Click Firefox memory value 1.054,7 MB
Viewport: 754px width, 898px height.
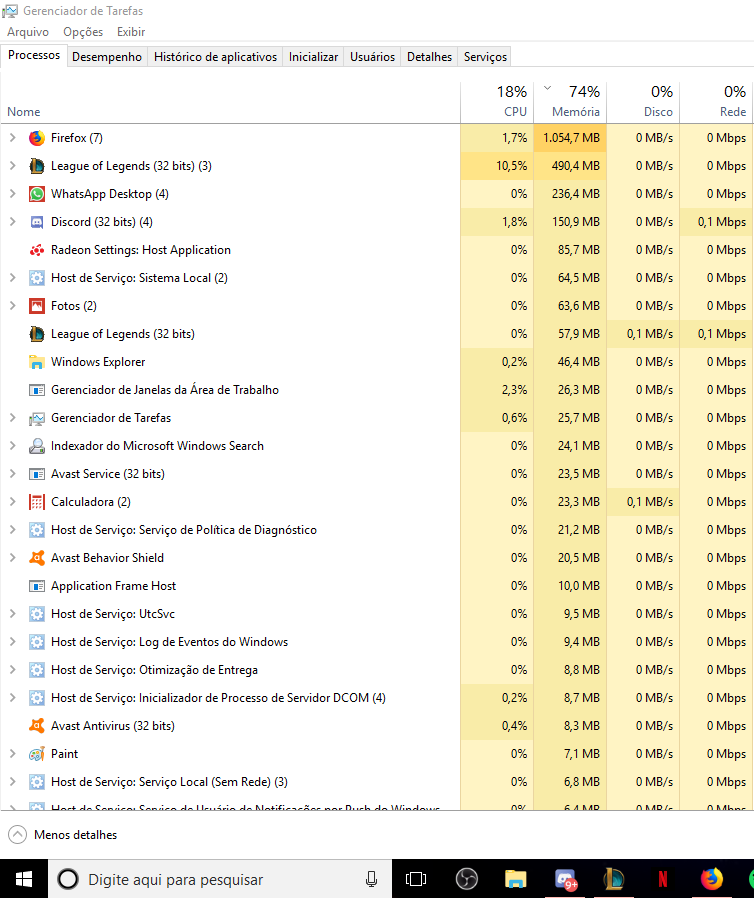coord(571,138)
